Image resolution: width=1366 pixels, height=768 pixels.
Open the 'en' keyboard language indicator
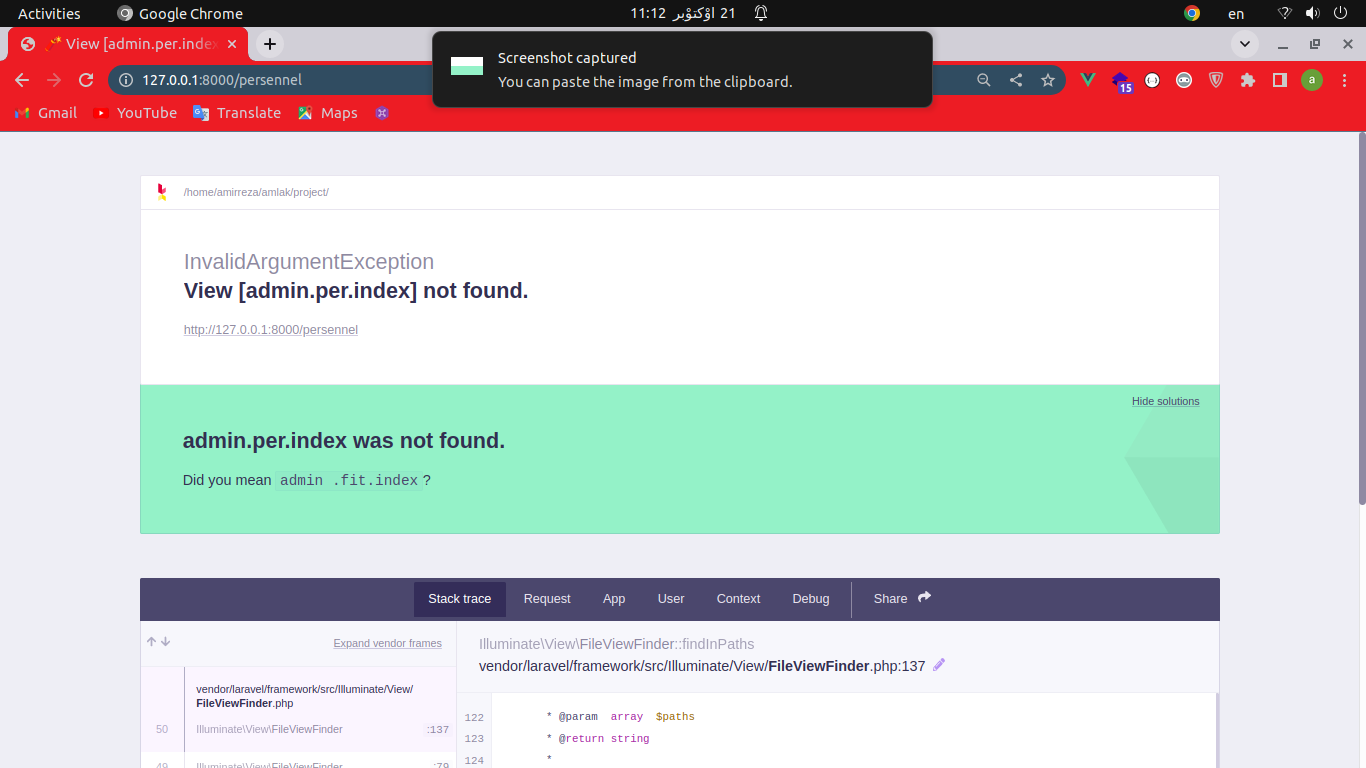point(1236,14)
